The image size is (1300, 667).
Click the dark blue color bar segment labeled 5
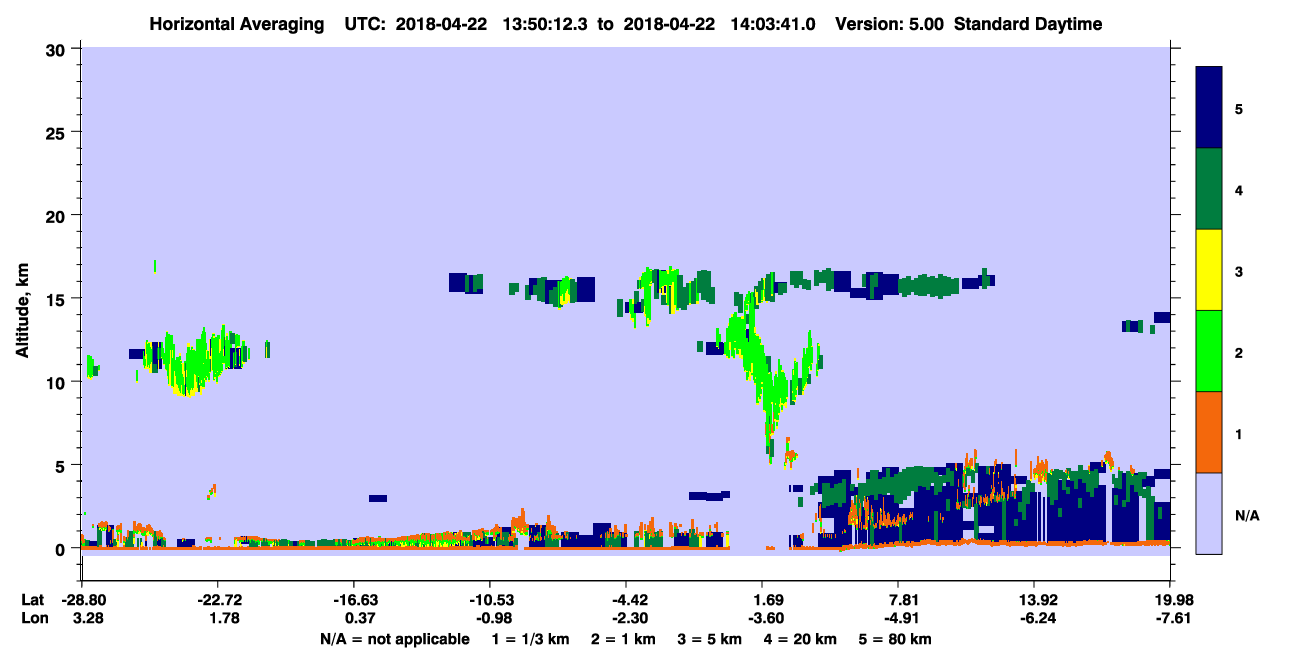click(1209, 108)
